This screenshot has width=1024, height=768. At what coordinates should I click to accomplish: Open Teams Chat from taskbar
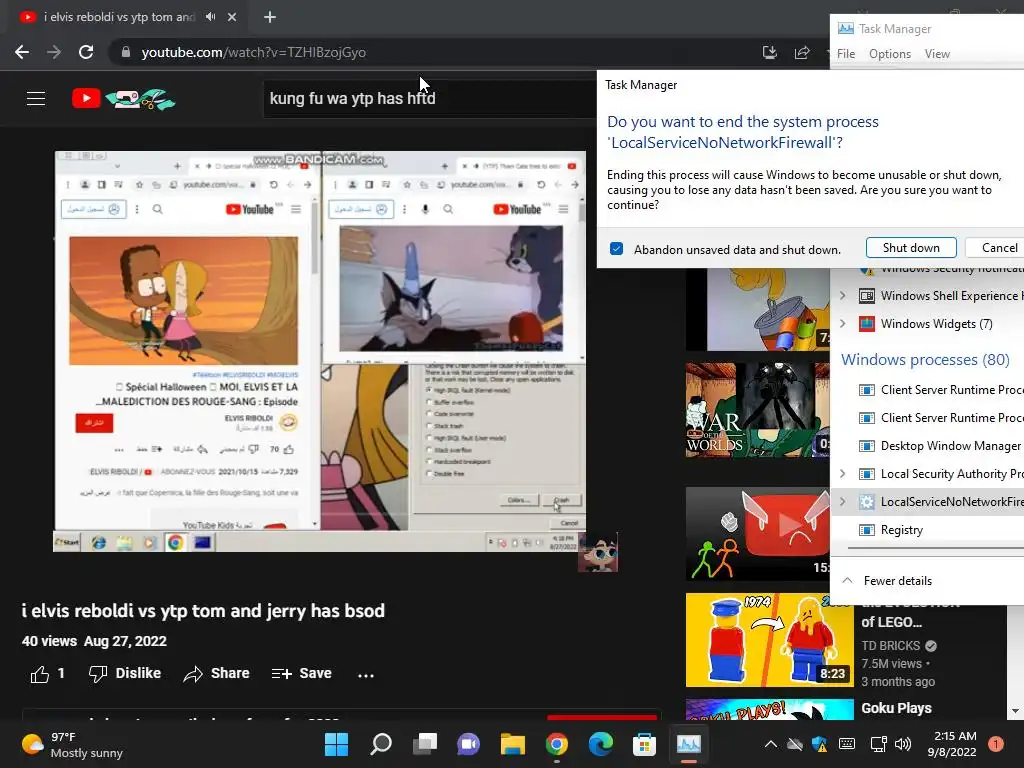click(x=468, y=744)
